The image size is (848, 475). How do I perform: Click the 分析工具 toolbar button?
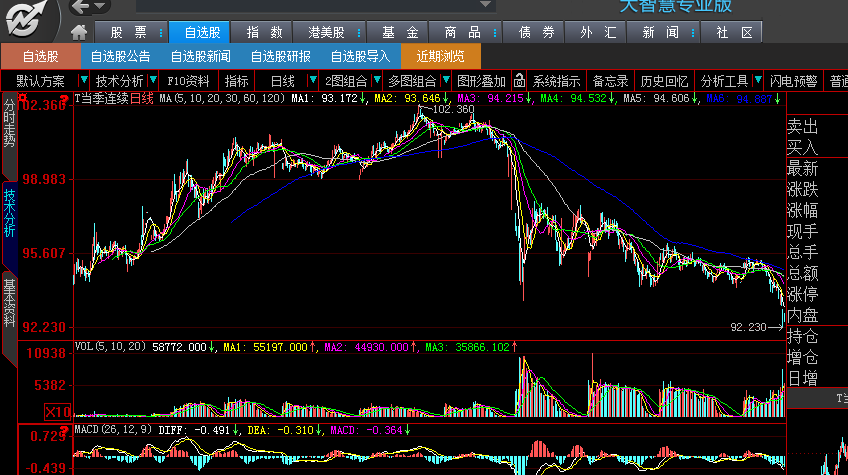click(x=724, y=81)
